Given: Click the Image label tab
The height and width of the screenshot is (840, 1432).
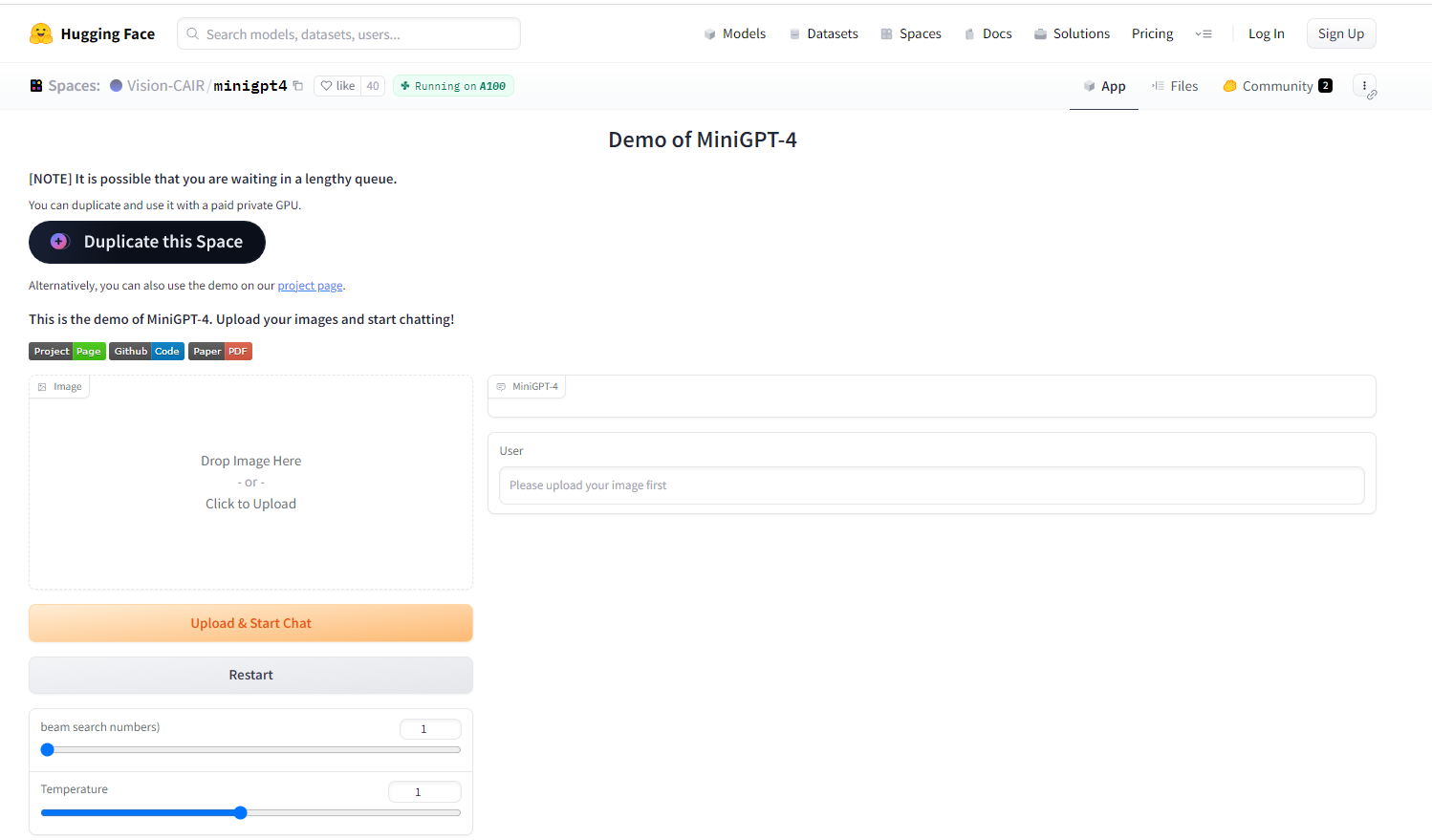Looking at the screenshot, I should tap(59, 387).
